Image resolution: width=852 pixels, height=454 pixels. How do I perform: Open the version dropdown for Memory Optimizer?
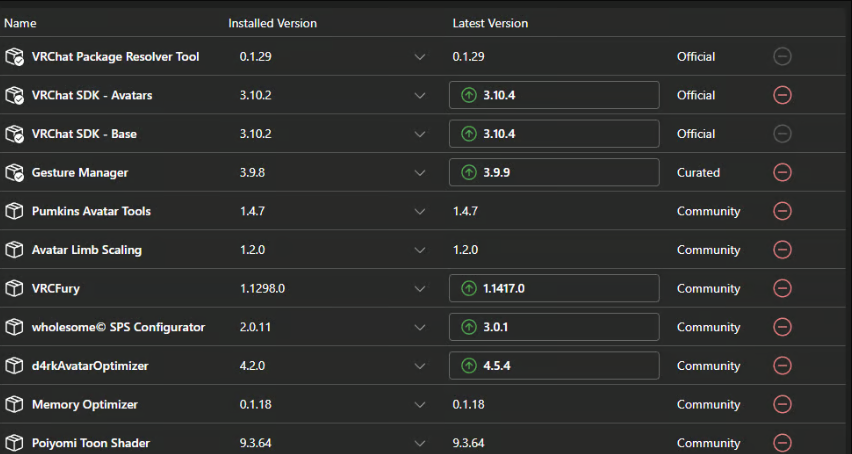(420, 405)
